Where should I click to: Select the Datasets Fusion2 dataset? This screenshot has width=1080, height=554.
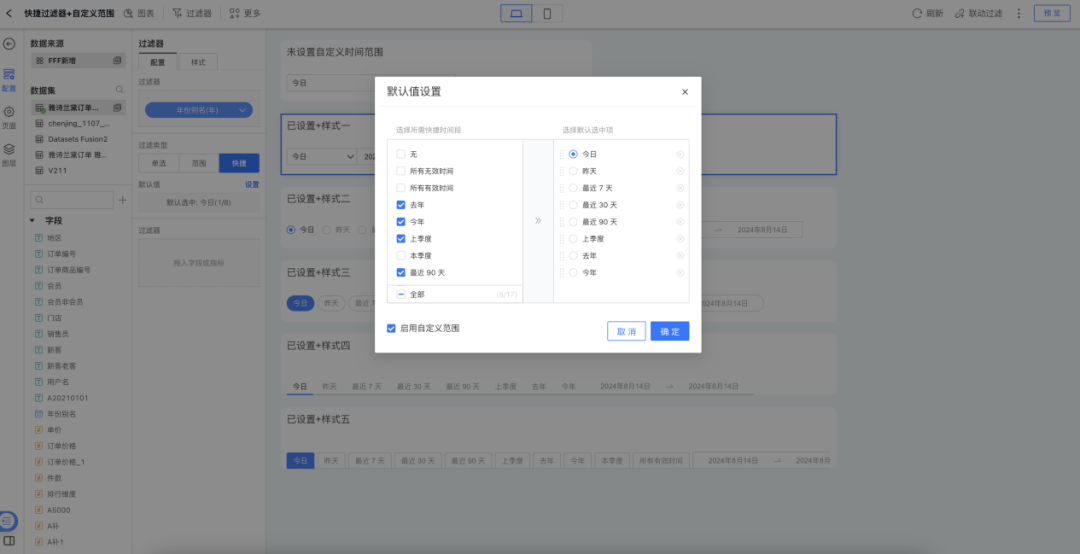(x=78, y=139)
